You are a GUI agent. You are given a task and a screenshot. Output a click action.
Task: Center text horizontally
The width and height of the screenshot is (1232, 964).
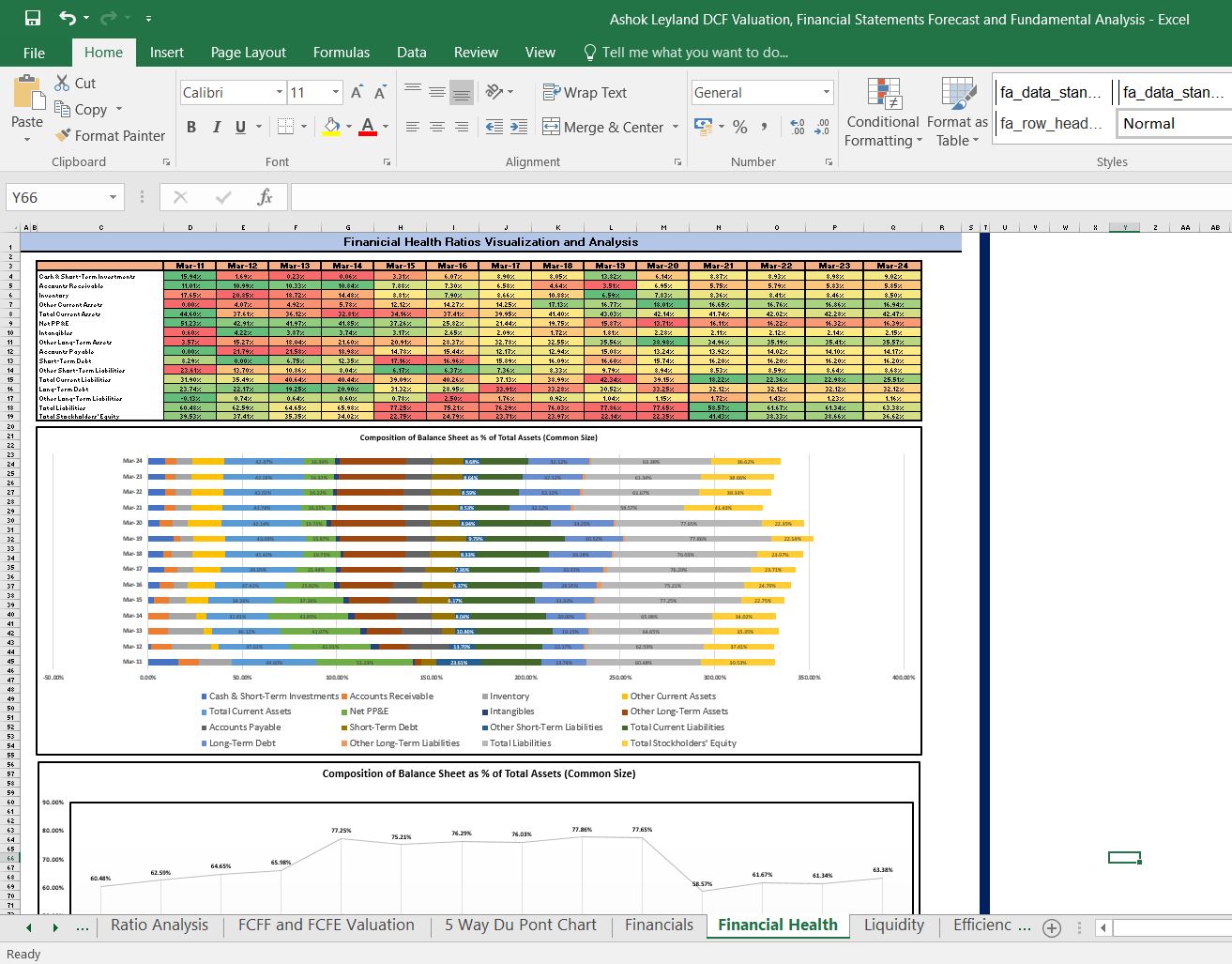click(x=437, y=127)
